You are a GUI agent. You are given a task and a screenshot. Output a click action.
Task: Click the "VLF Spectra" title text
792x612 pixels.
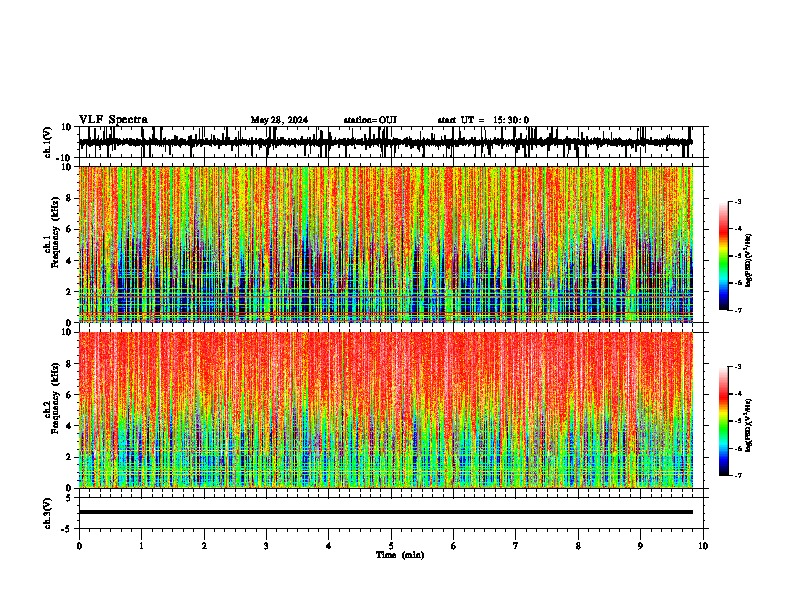[x=113, y=120]
